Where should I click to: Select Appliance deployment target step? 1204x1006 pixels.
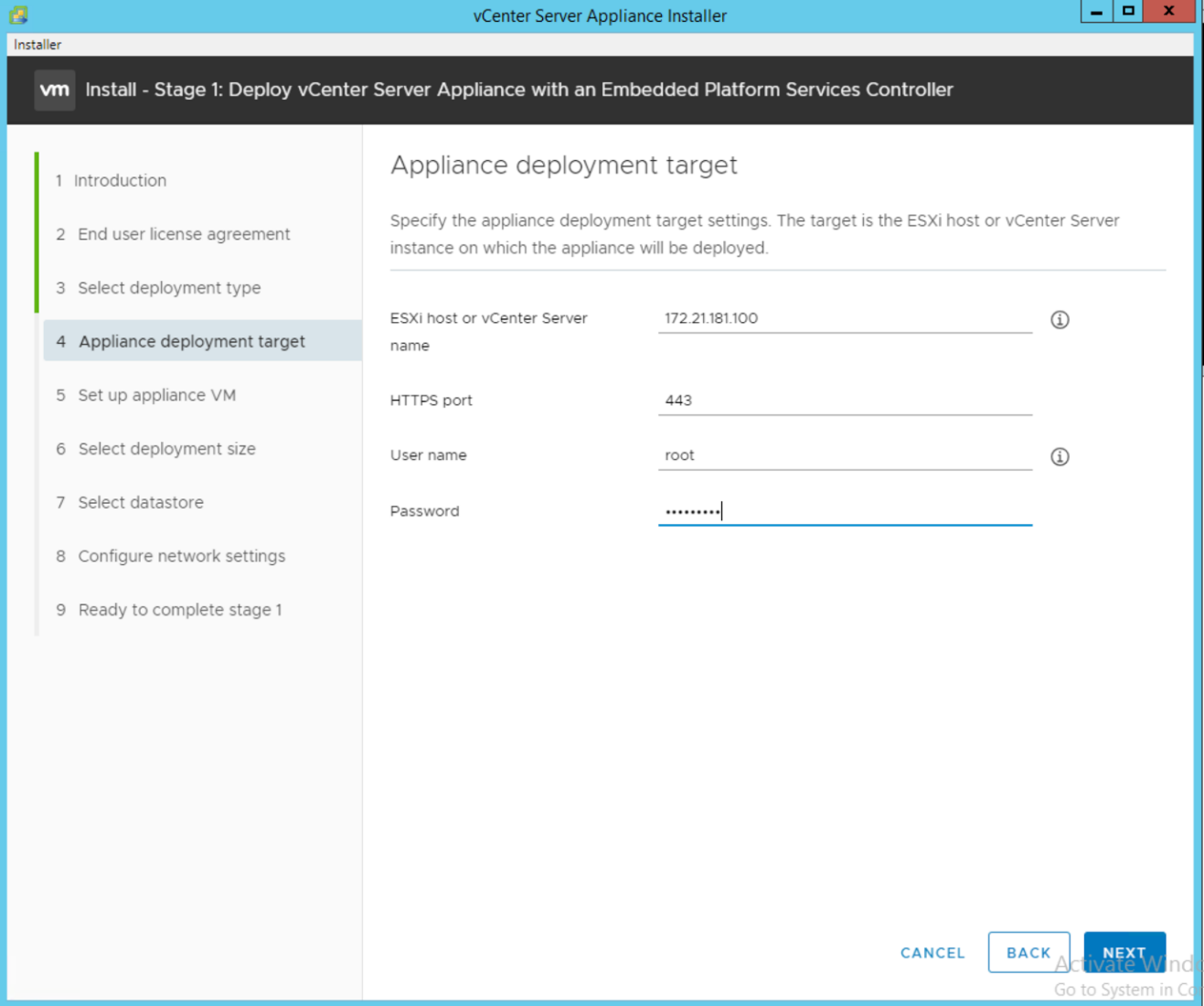click(x=191, y=341)
